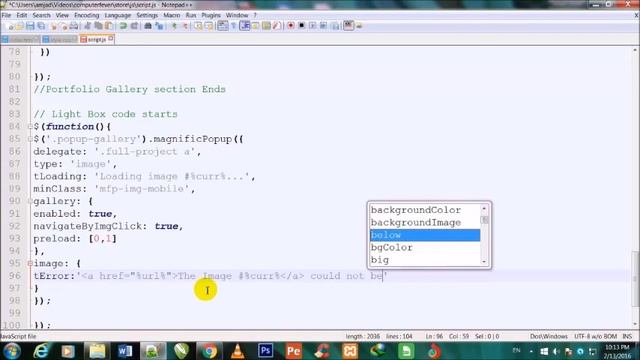This screenshot has height=360, width=640.
Task: Collapse the fold marker on line 85
Action: coord(30,139)
